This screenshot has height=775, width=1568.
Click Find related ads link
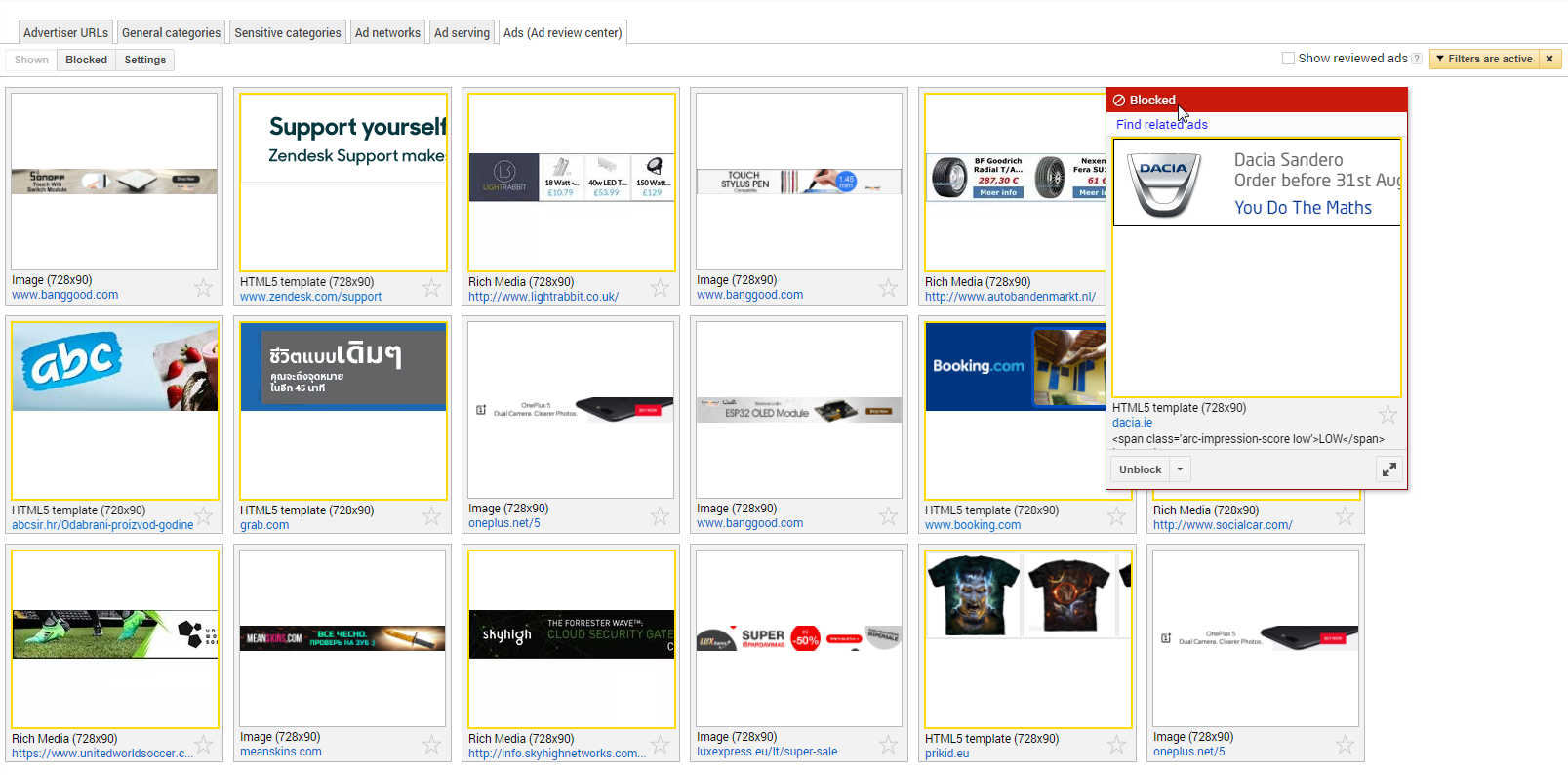pyautogui.click(x=1161, y=124)
